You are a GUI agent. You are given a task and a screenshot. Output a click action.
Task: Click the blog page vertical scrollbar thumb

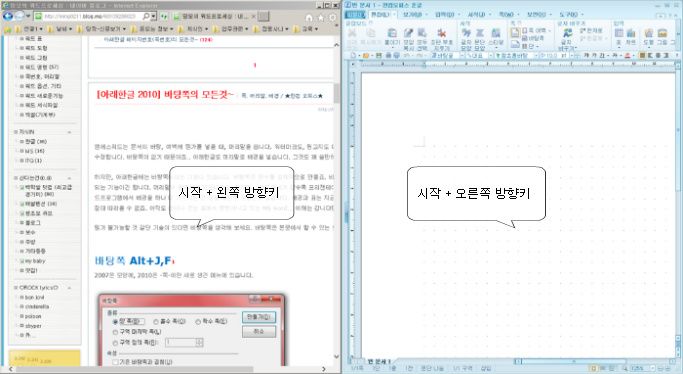[x=336, y=93]
